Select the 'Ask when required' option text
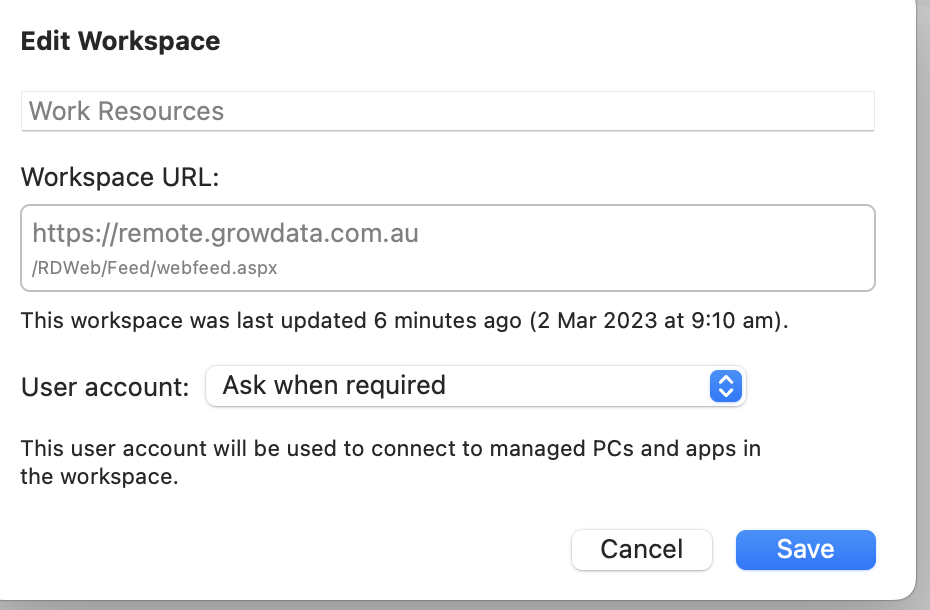 [x=334, y=386]
